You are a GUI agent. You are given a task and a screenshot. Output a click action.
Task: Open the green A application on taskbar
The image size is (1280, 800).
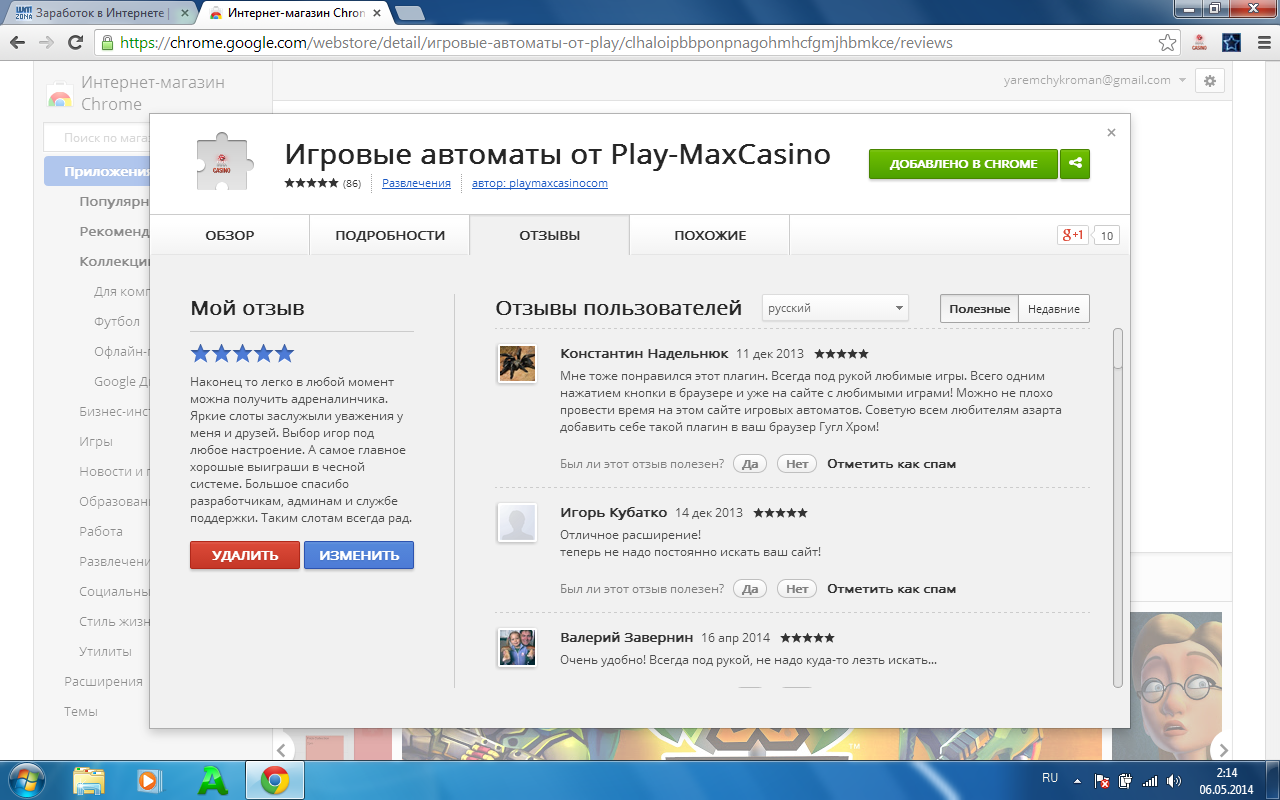[212, 780]
